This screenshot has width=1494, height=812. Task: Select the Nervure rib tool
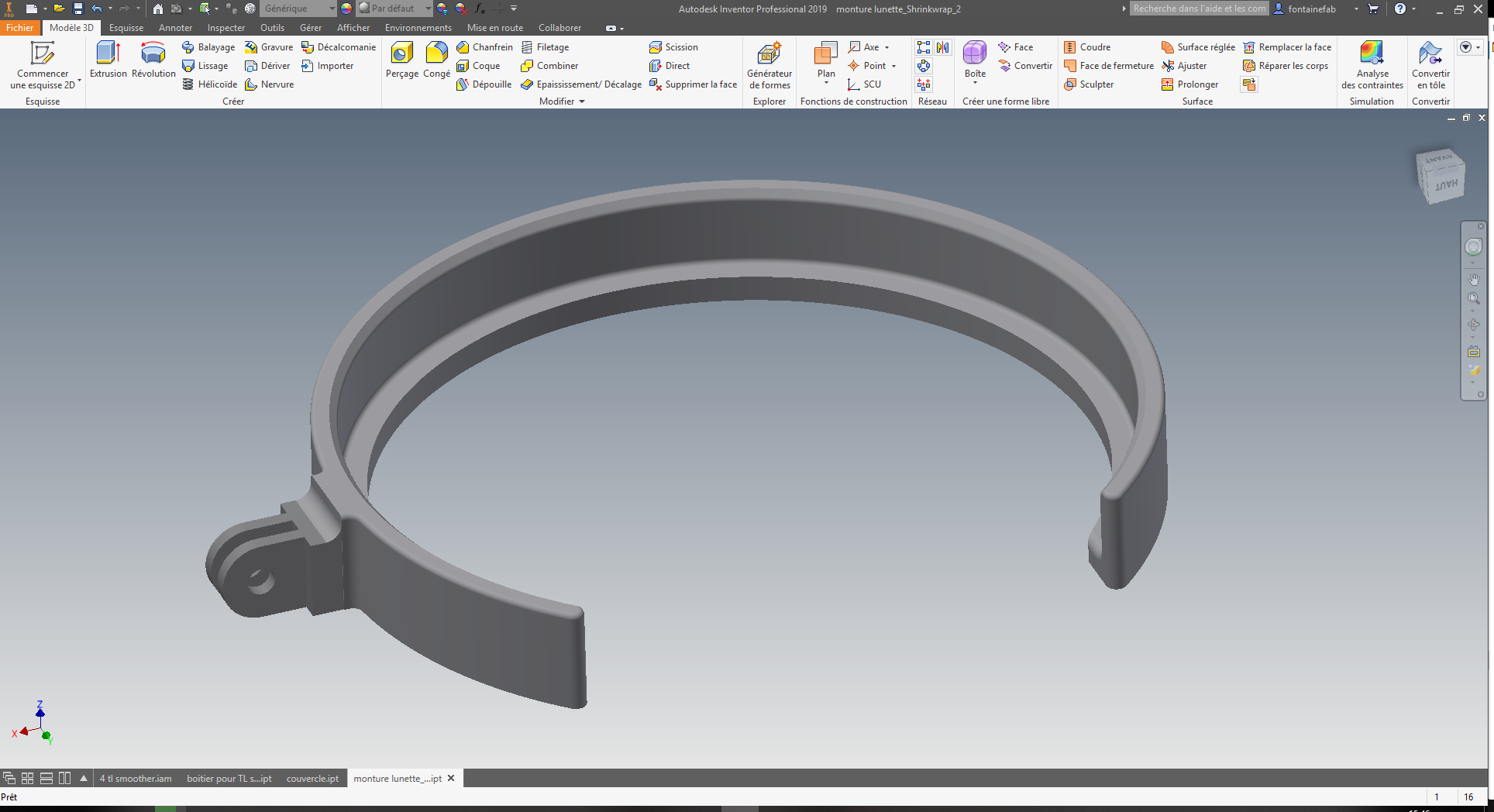270,84
